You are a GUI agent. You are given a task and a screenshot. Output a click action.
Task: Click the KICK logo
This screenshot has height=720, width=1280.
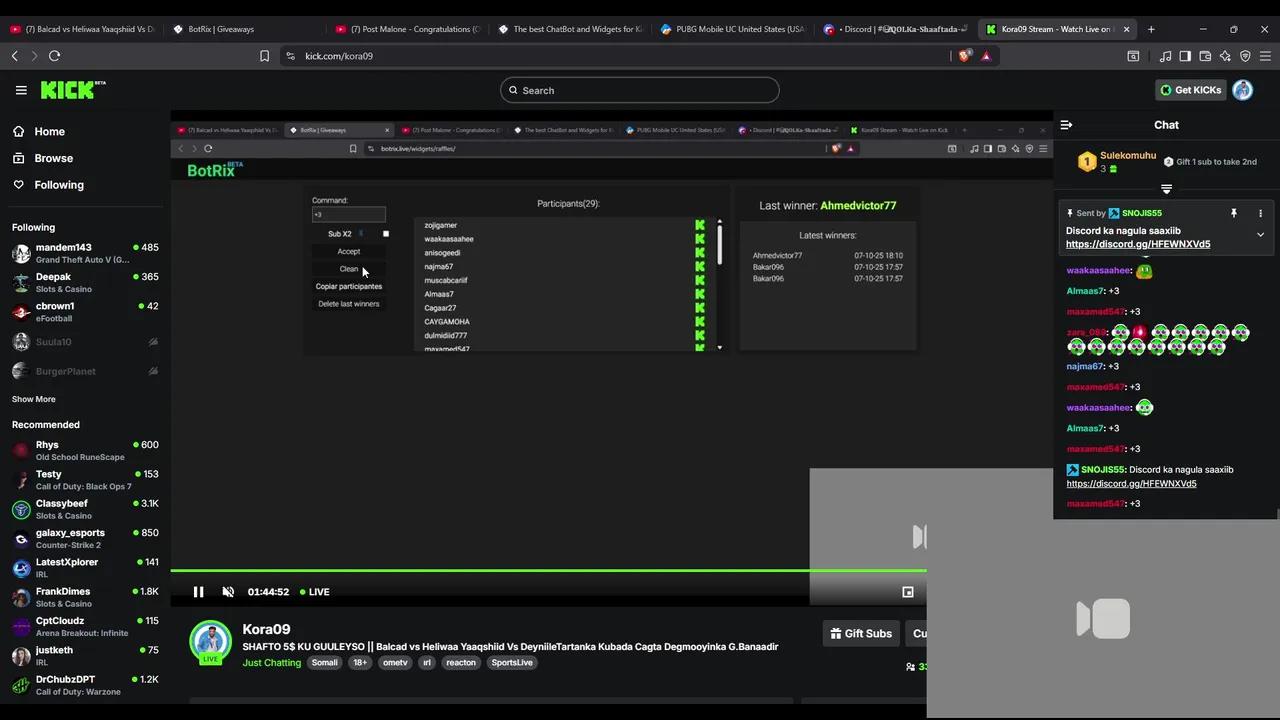(73, 90)
